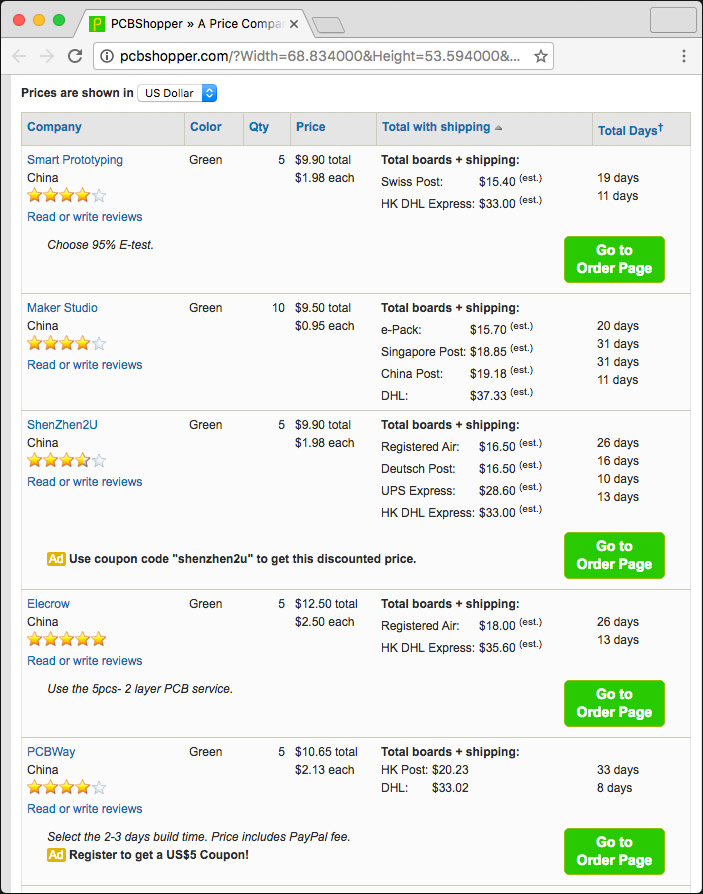
Task: Open a new tab button
Action: point(328,24)
